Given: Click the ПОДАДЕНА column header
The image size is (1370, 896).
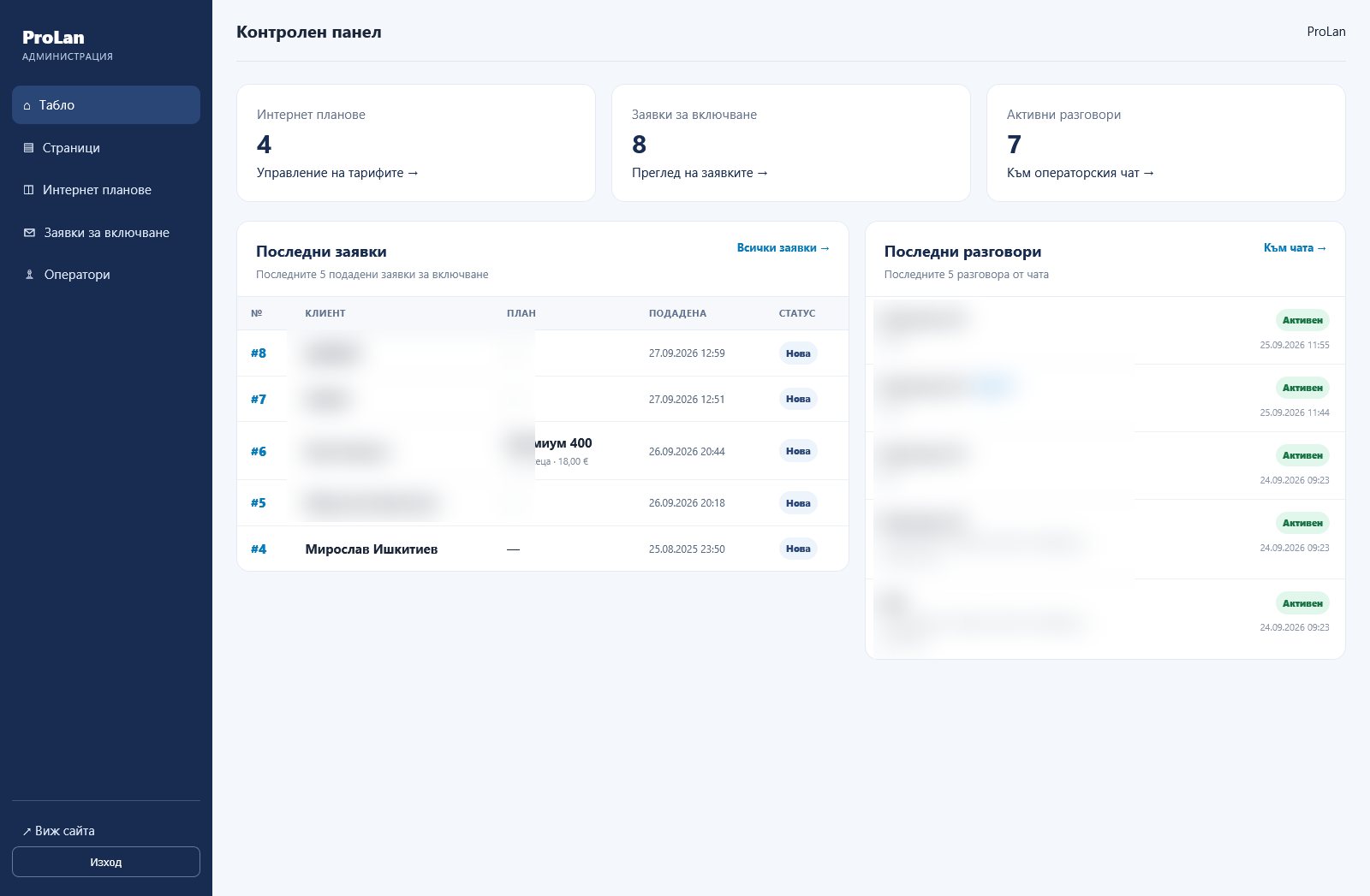Looking at the screenshot, I should tap(677, 313).
